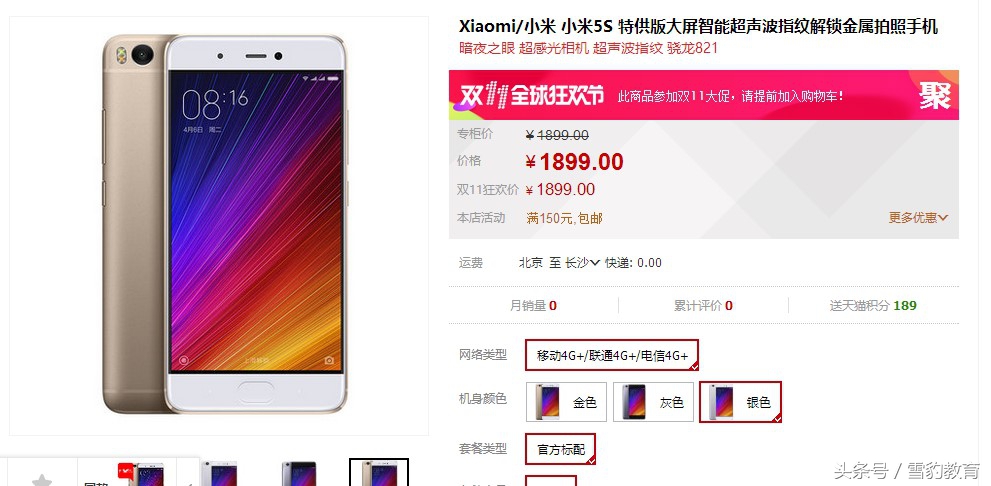This screenshot has height=486, width=991.
Task: Select the 灰色 body color option
Action: 654,402
